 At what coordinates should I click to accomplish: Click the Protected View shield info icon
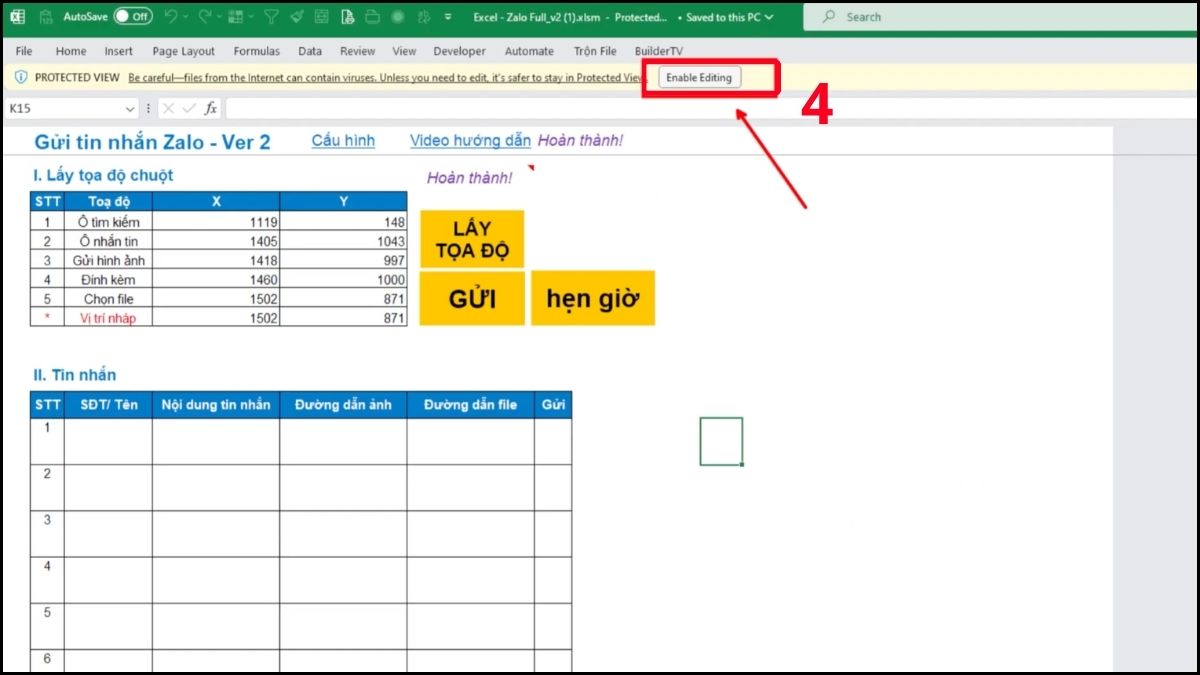tap(21, 77)
